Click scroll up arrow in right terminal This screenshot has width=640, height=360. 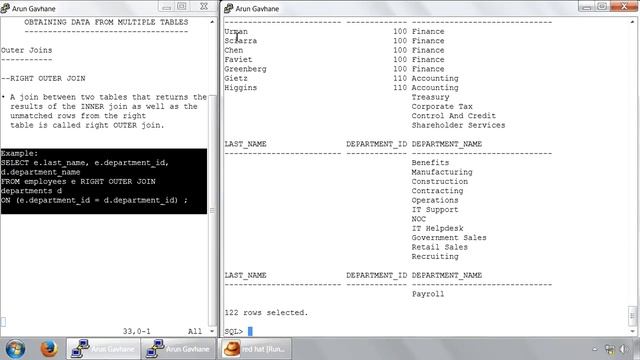pos(633,22)
